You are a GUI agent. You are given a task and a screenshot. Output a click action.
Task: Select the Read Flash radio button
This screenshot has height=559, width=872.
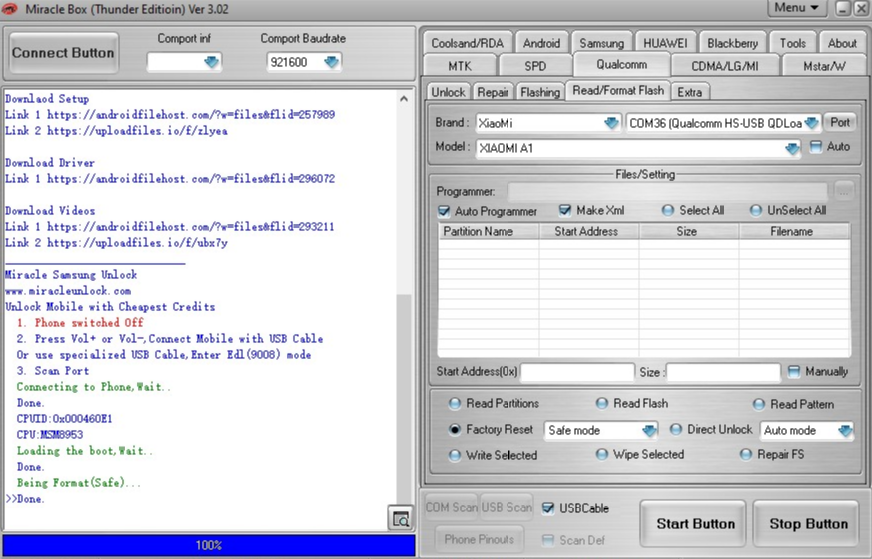(602, 404)
